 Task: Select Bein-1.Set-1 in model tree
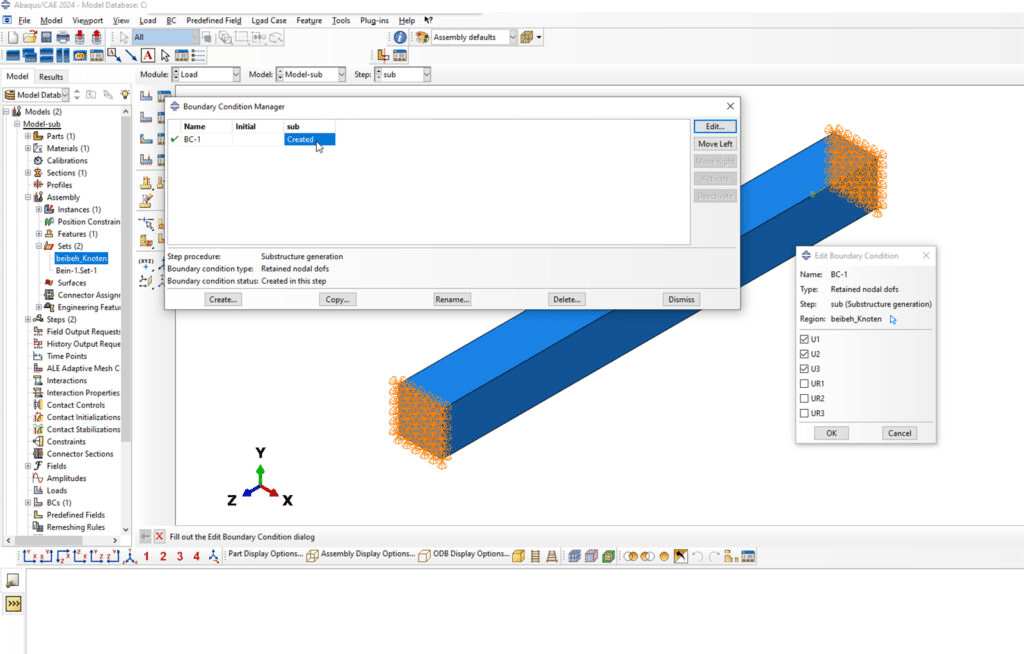click(x=76, y=270)
